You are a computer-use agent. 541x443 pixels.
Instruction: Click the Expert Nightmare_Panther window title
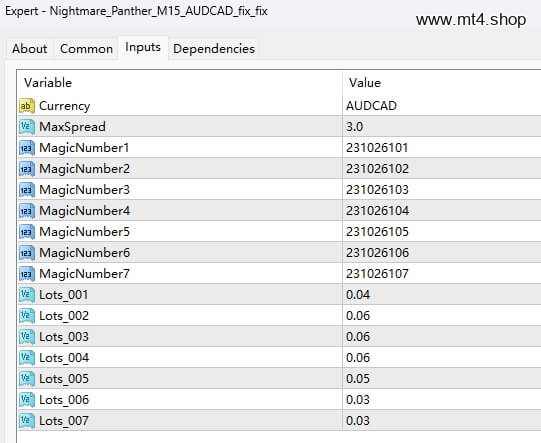pos(136,11)
